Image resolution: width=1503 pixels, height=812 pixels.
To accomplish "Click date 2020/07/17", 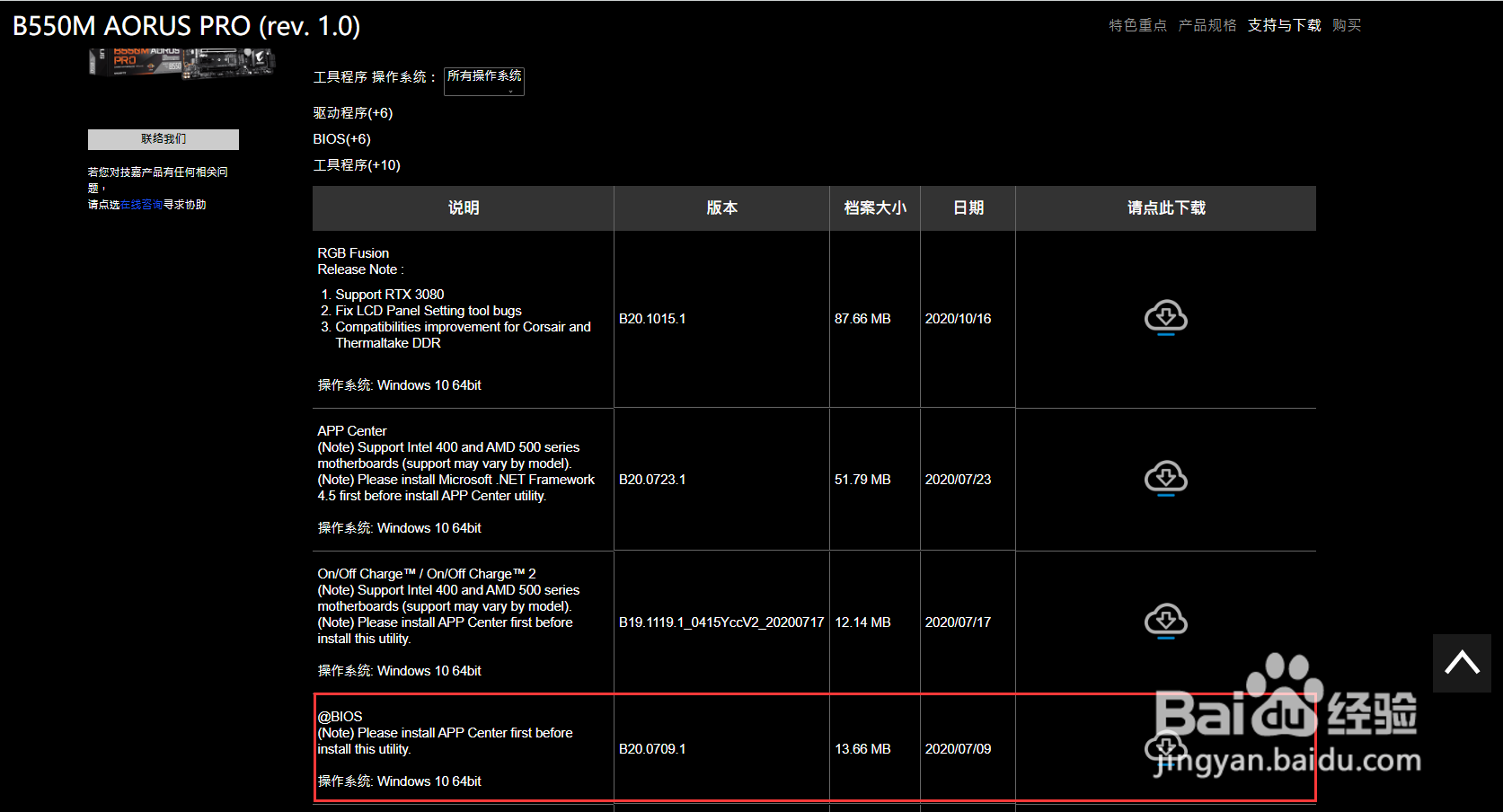I will (x=958, y=622).
